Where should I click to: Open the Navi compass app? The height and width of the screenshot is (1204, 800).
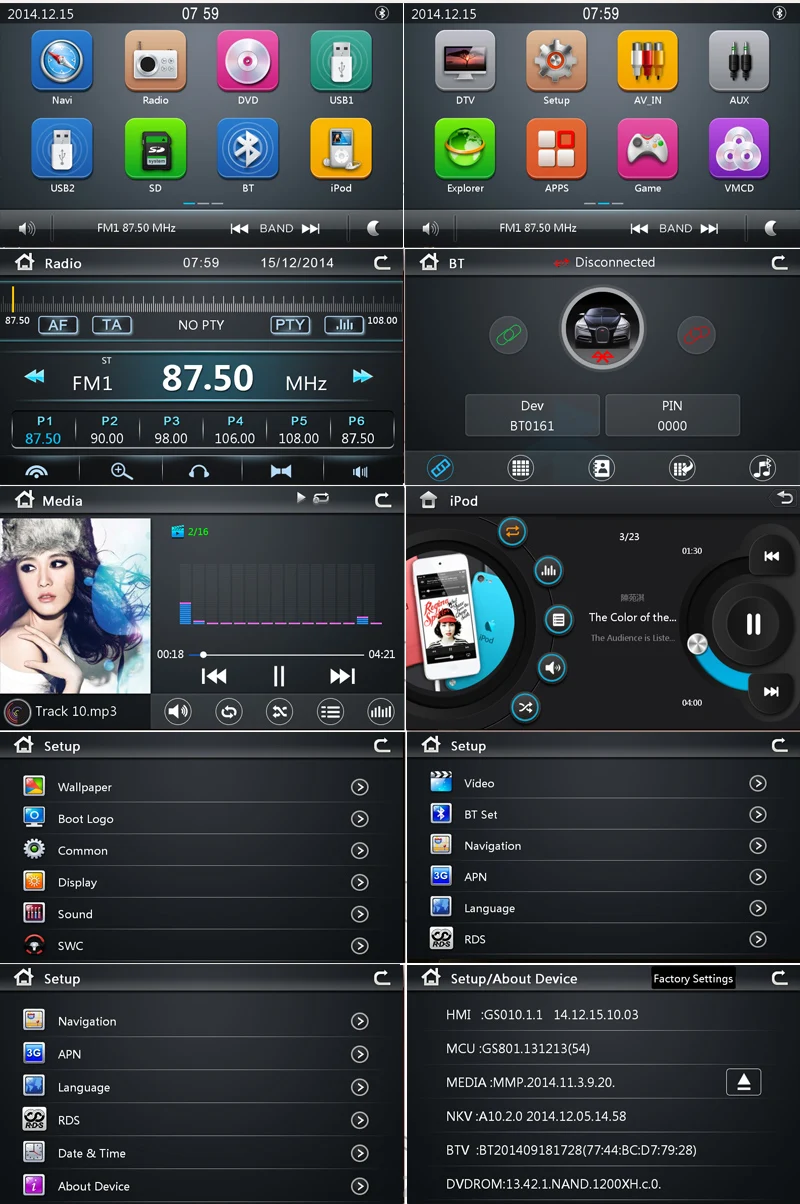point(62,61)
